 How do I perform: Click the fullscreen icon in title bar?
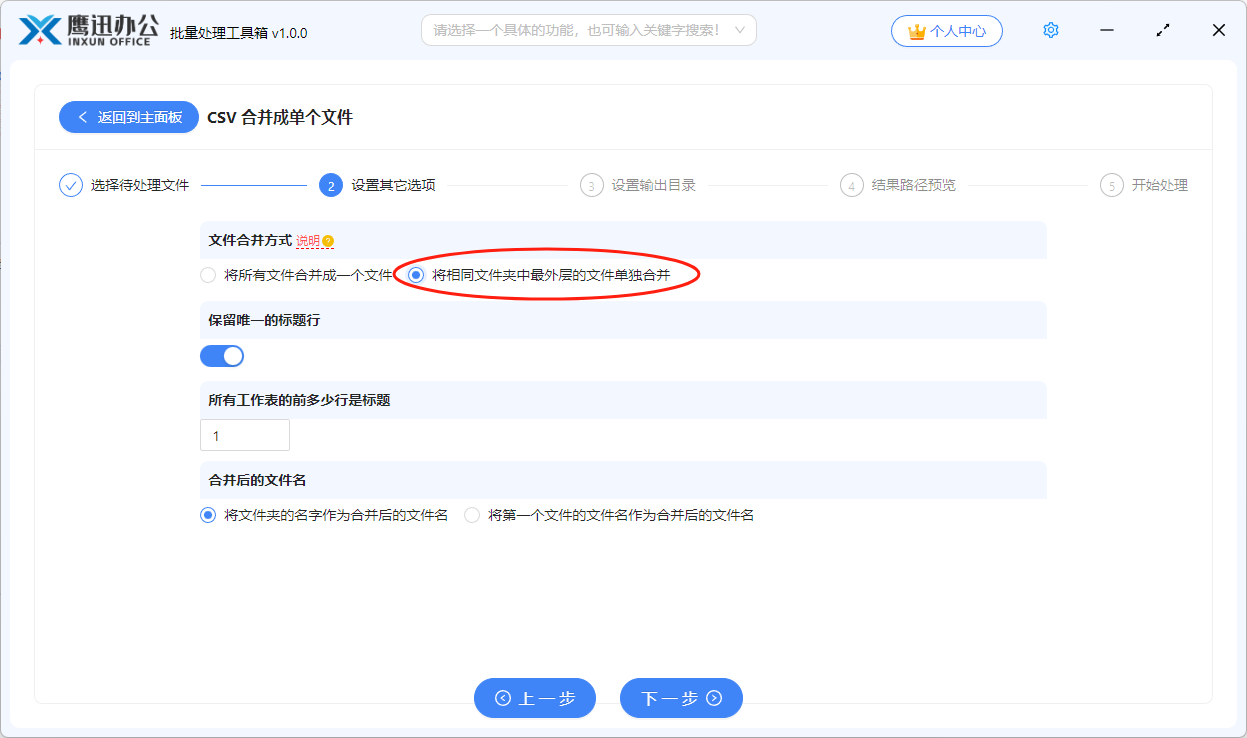pos(1162,30)
